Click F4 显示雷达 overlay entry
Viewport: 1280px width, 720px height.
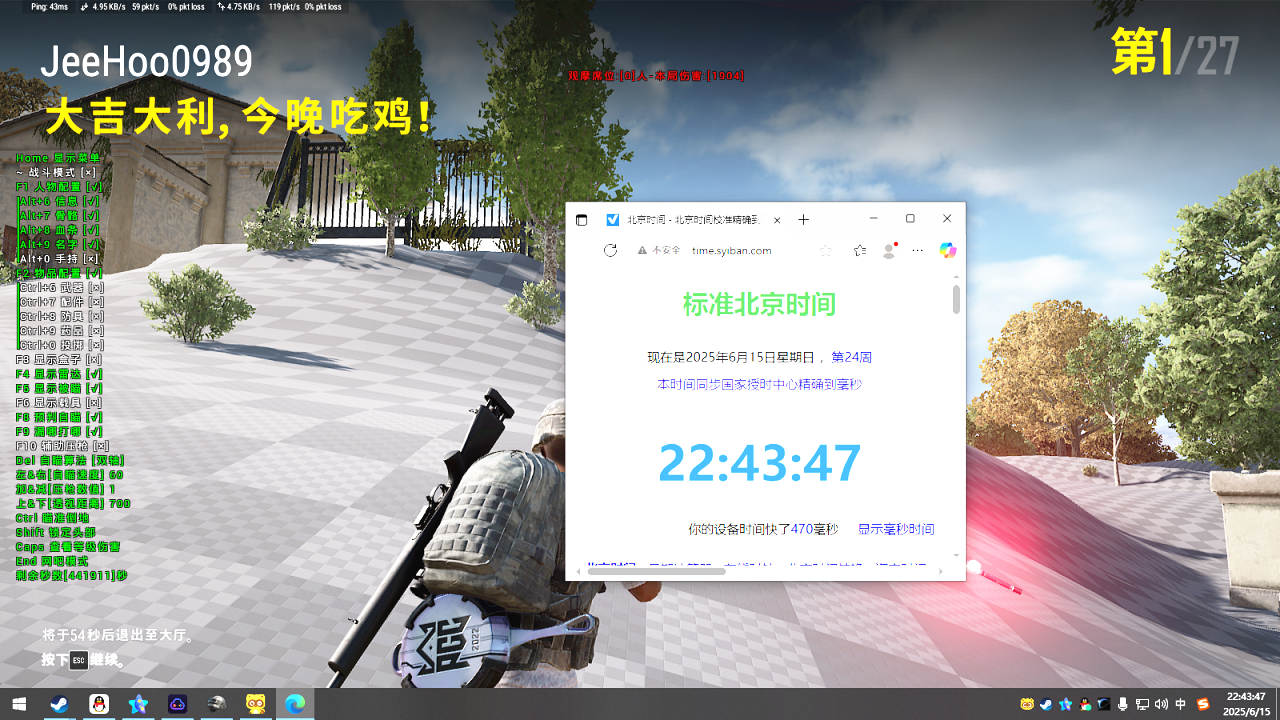60,374
